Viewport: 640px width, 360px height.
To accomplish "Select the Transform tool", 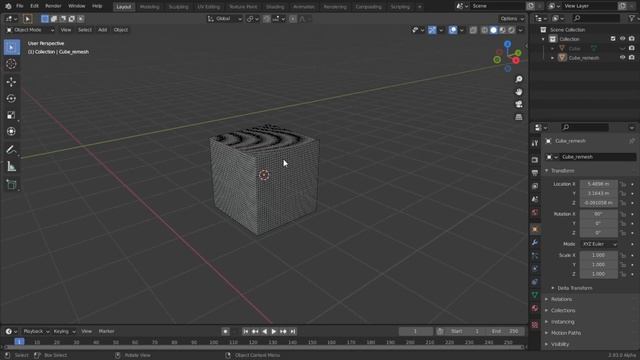I will (11, 131).
